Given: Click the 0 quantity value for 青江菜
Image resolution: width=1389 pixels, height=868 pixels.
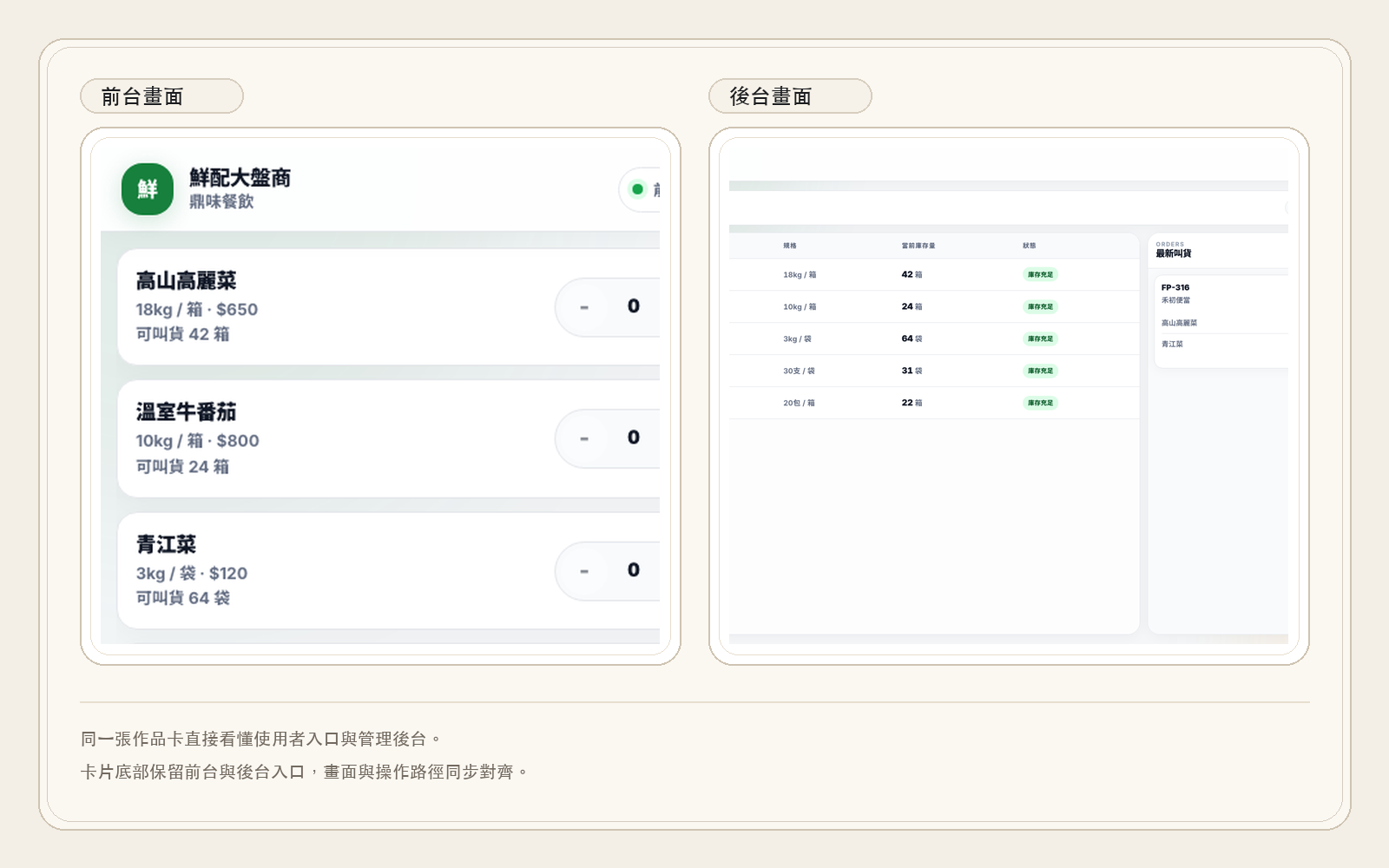Looking at the screenshot, I should 634,569.
